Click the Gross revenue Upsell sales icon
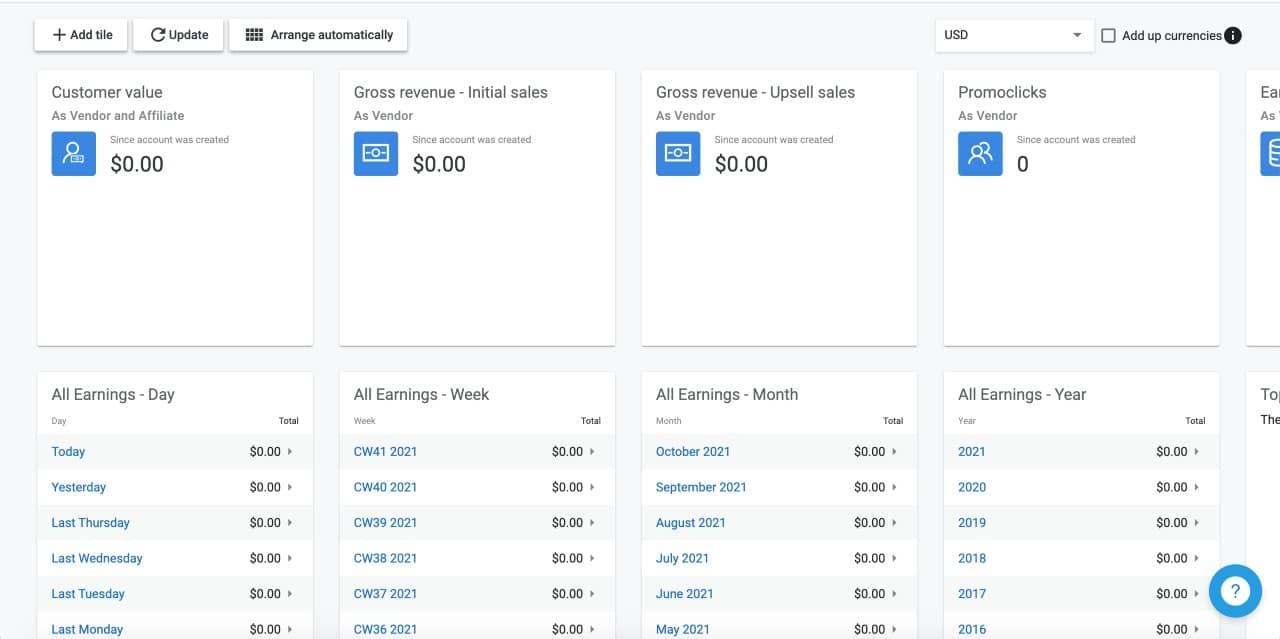This screenshot has width=1280, height=639. pyautogui.click(x=678, y=154)
